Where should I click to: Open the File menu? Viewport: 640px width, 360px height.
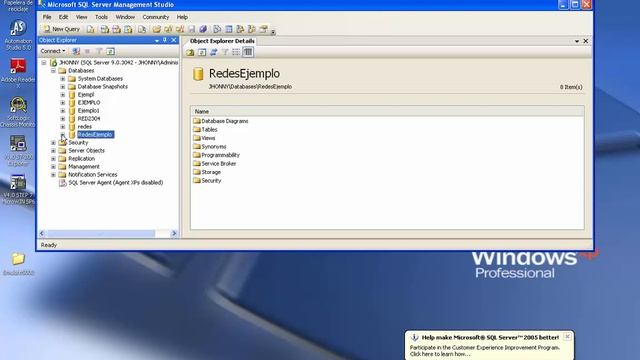47,17
